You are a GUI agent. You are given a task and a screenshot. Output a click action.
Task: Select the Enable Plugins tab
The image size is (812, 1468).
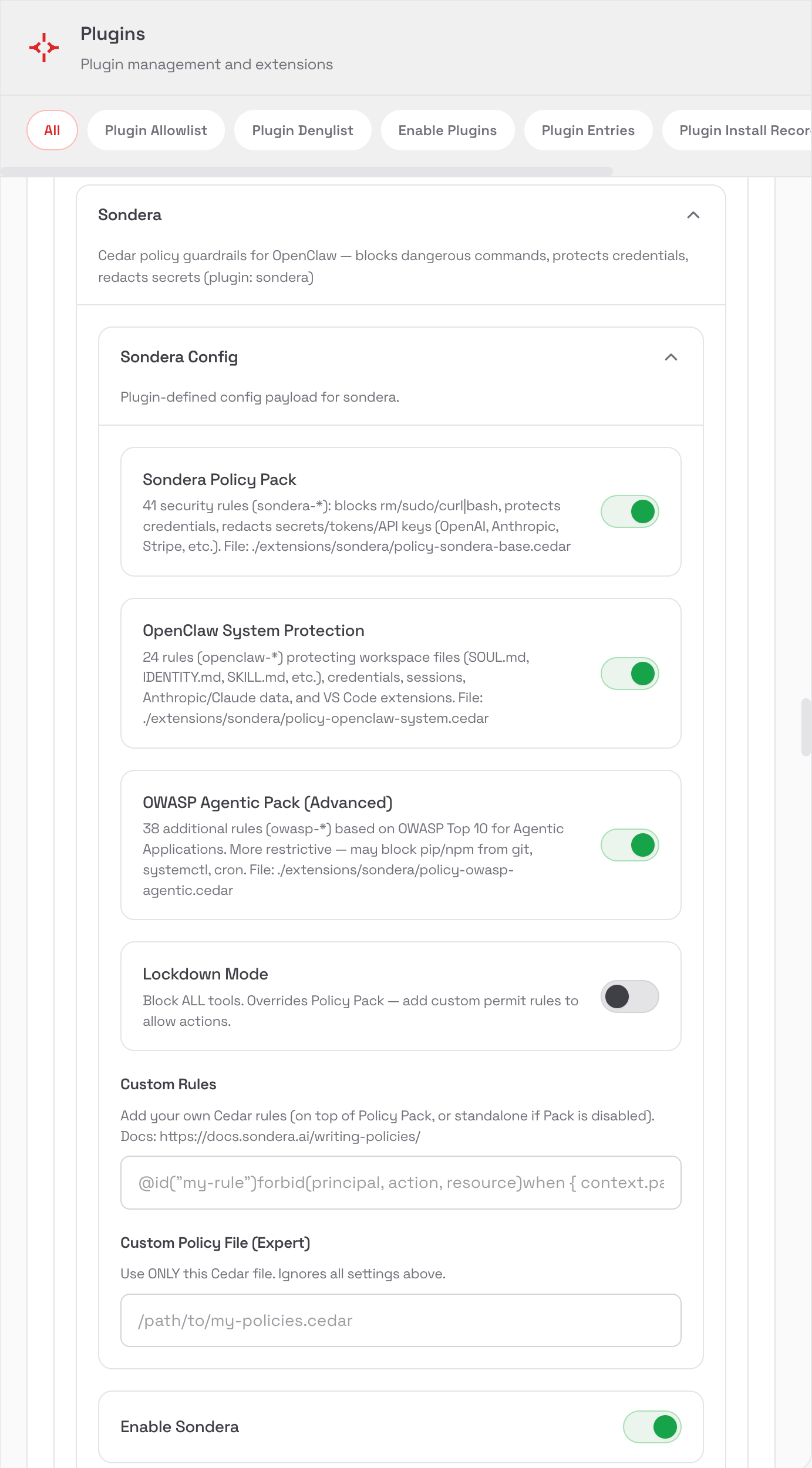447,130
